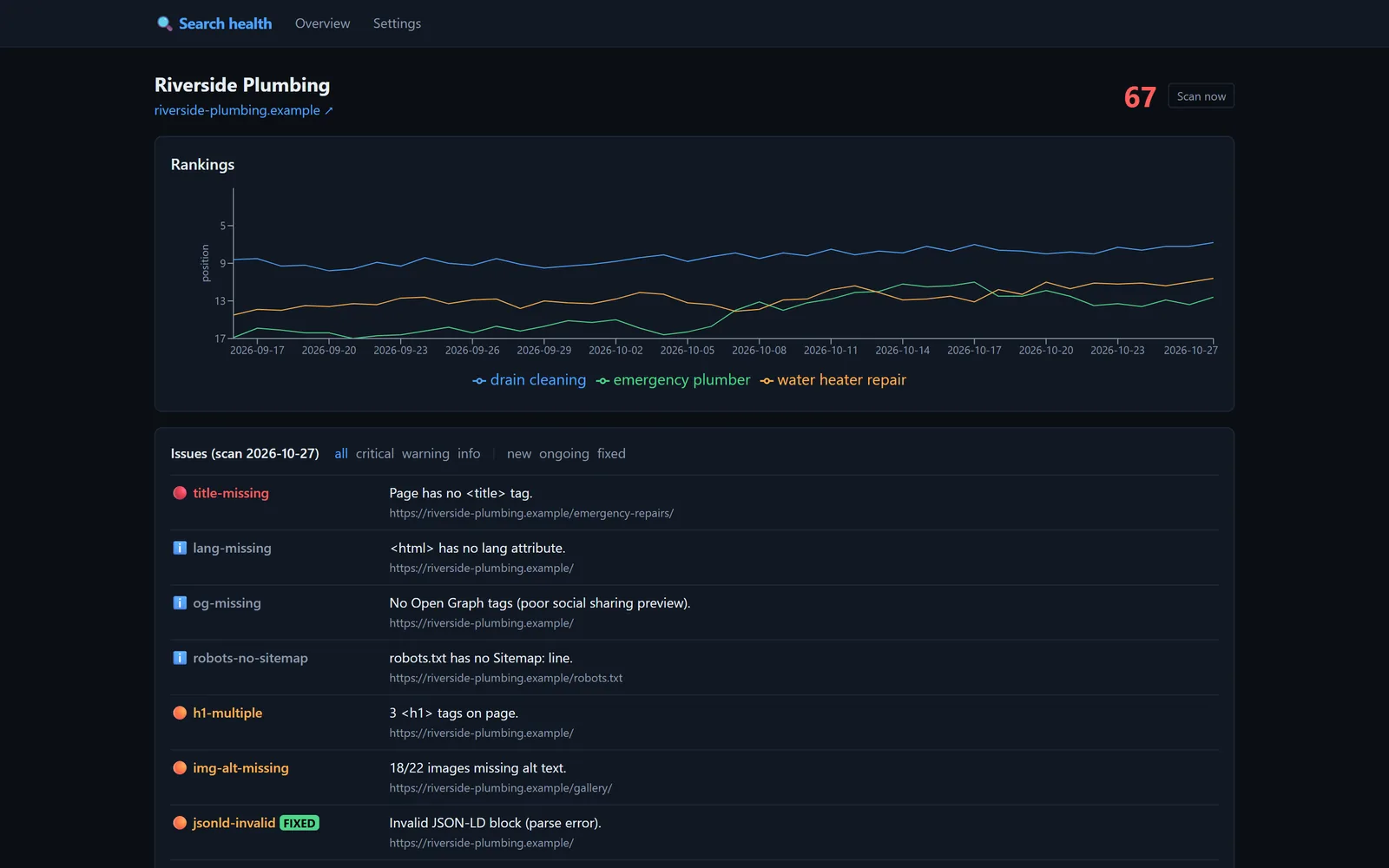Show only new issues
This screenshot has height=868, width=1389.
pyautogui.click(x=519, y=454)
